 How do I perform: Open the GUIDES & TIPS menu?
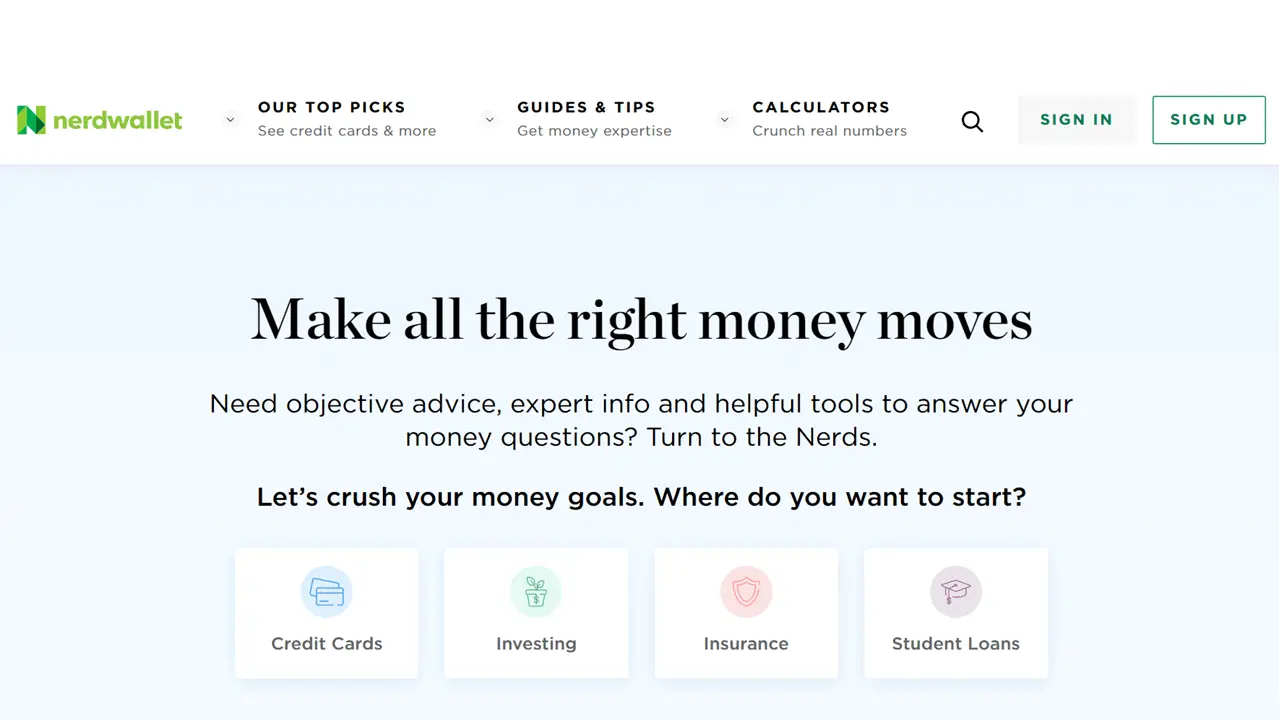pyautogui.click(x=586, y=107)
